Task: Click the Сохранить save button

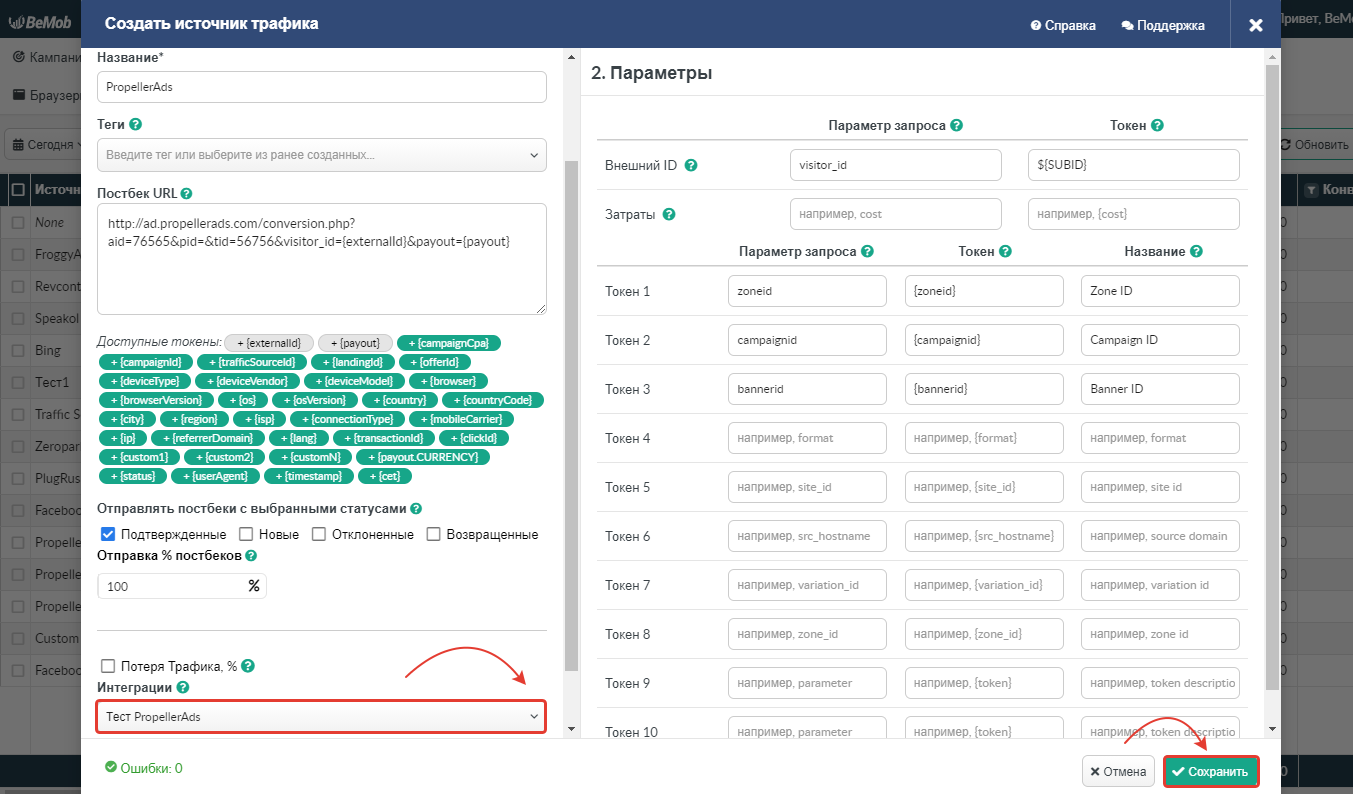Action: [1210, 772]
